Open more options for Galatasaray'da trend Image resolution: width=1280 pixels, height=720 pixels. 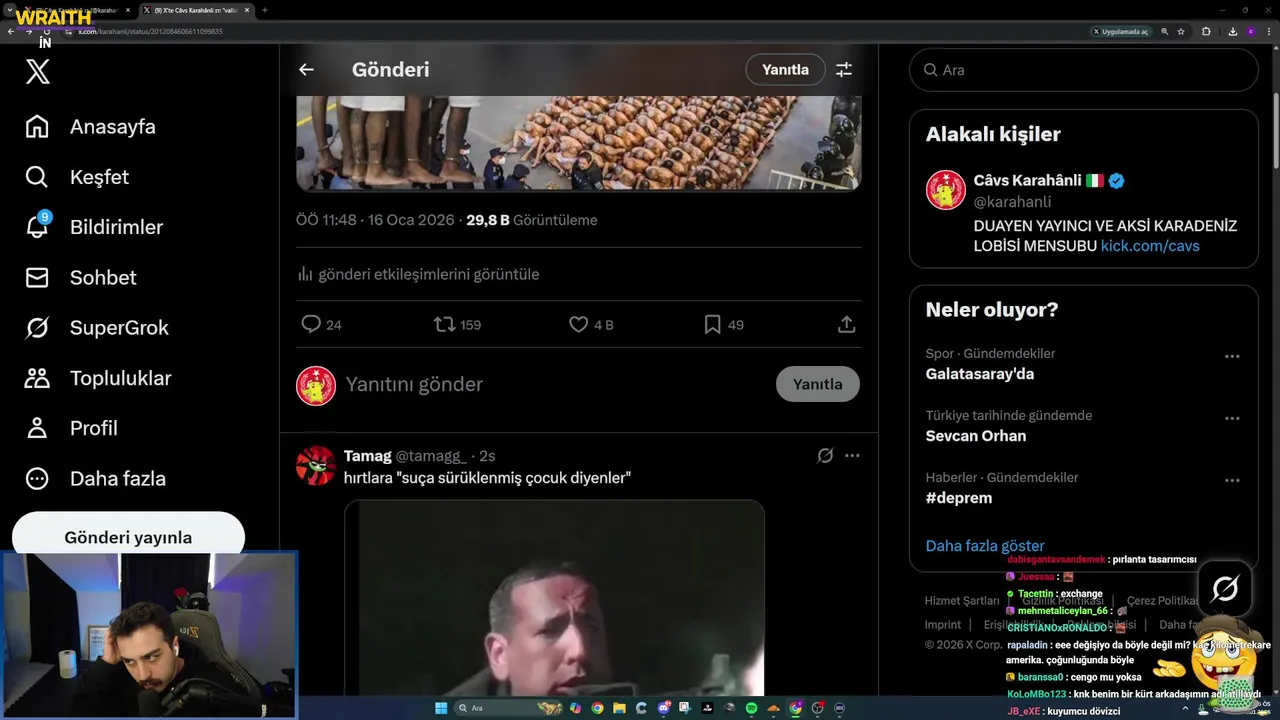click(x=1232, y=357)
